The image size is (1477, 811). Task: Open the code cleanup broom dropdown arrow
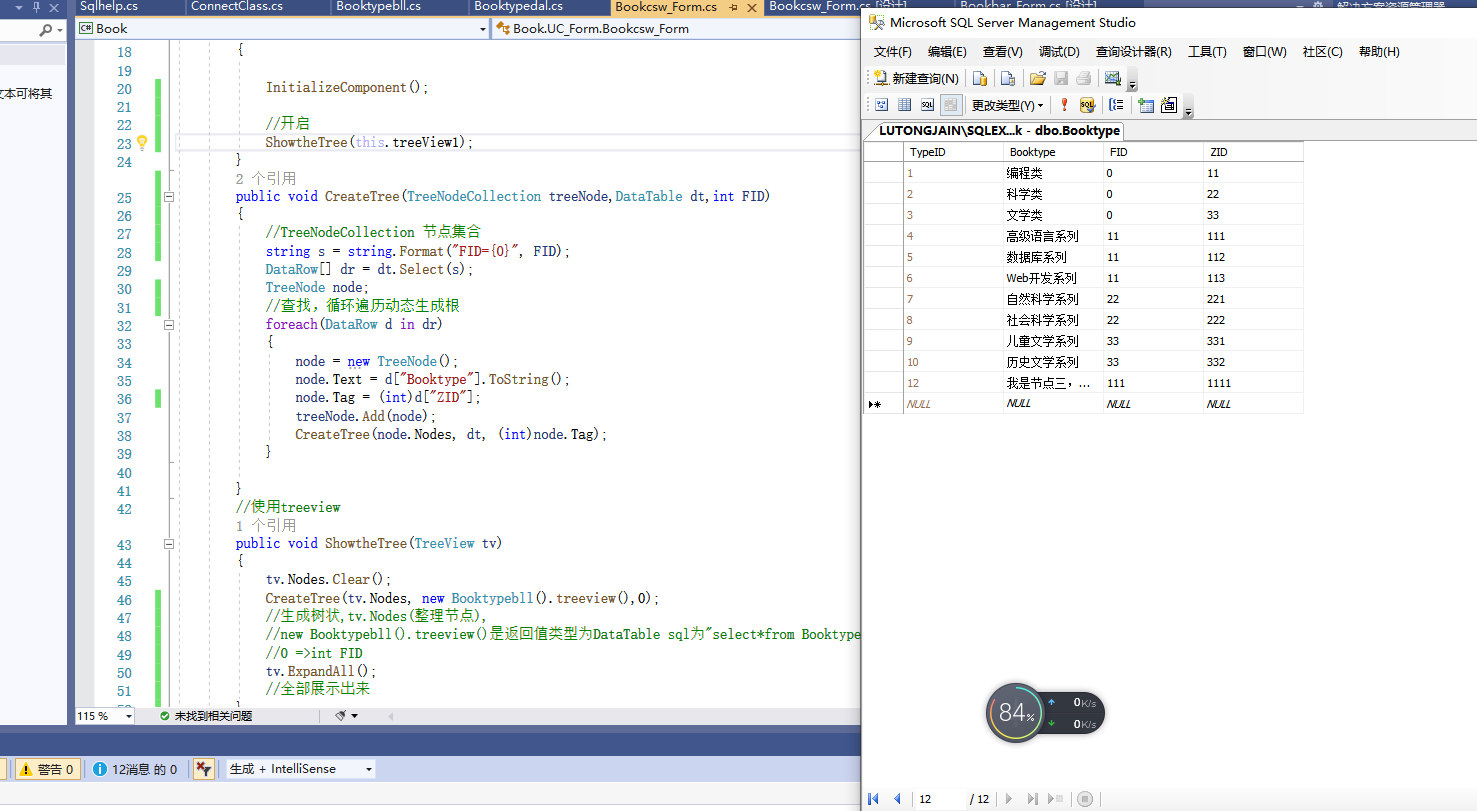(x=354, y=716)
